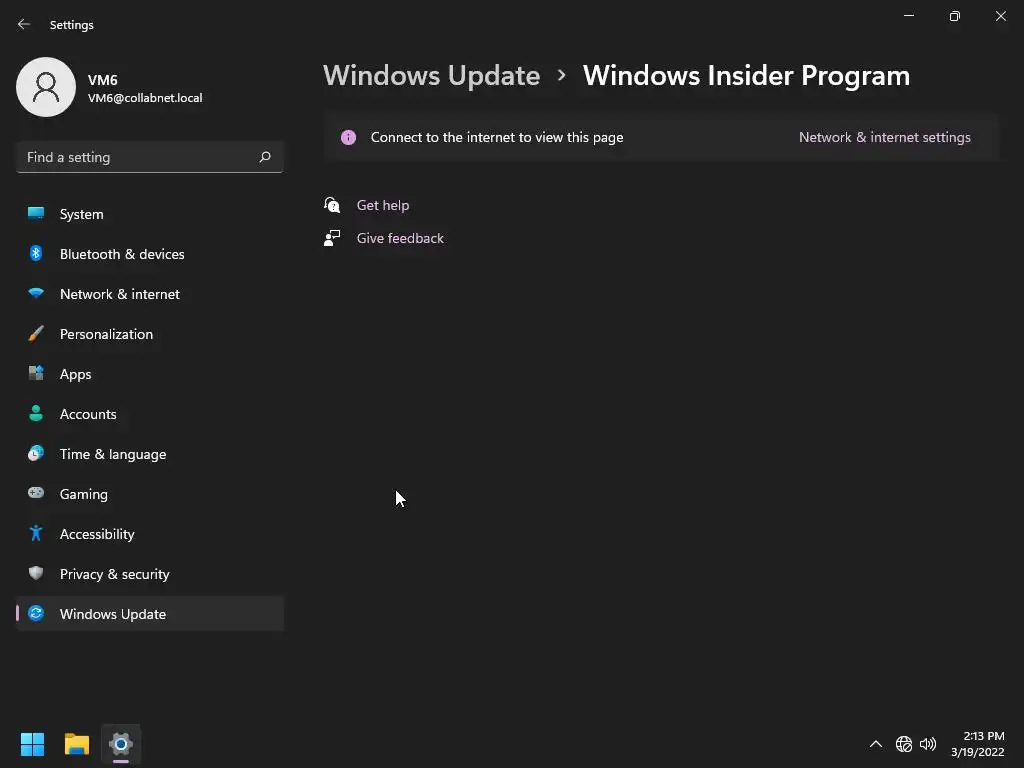1024x768 pixels.
Task: Return to Windows Update via the breadcrumb
Action: point(431,76)
